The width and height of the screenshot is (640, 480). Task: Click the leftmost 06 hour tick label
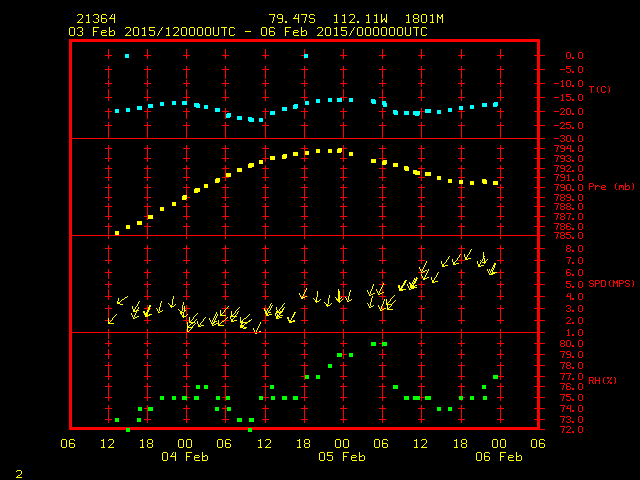[x=69, y=443]
